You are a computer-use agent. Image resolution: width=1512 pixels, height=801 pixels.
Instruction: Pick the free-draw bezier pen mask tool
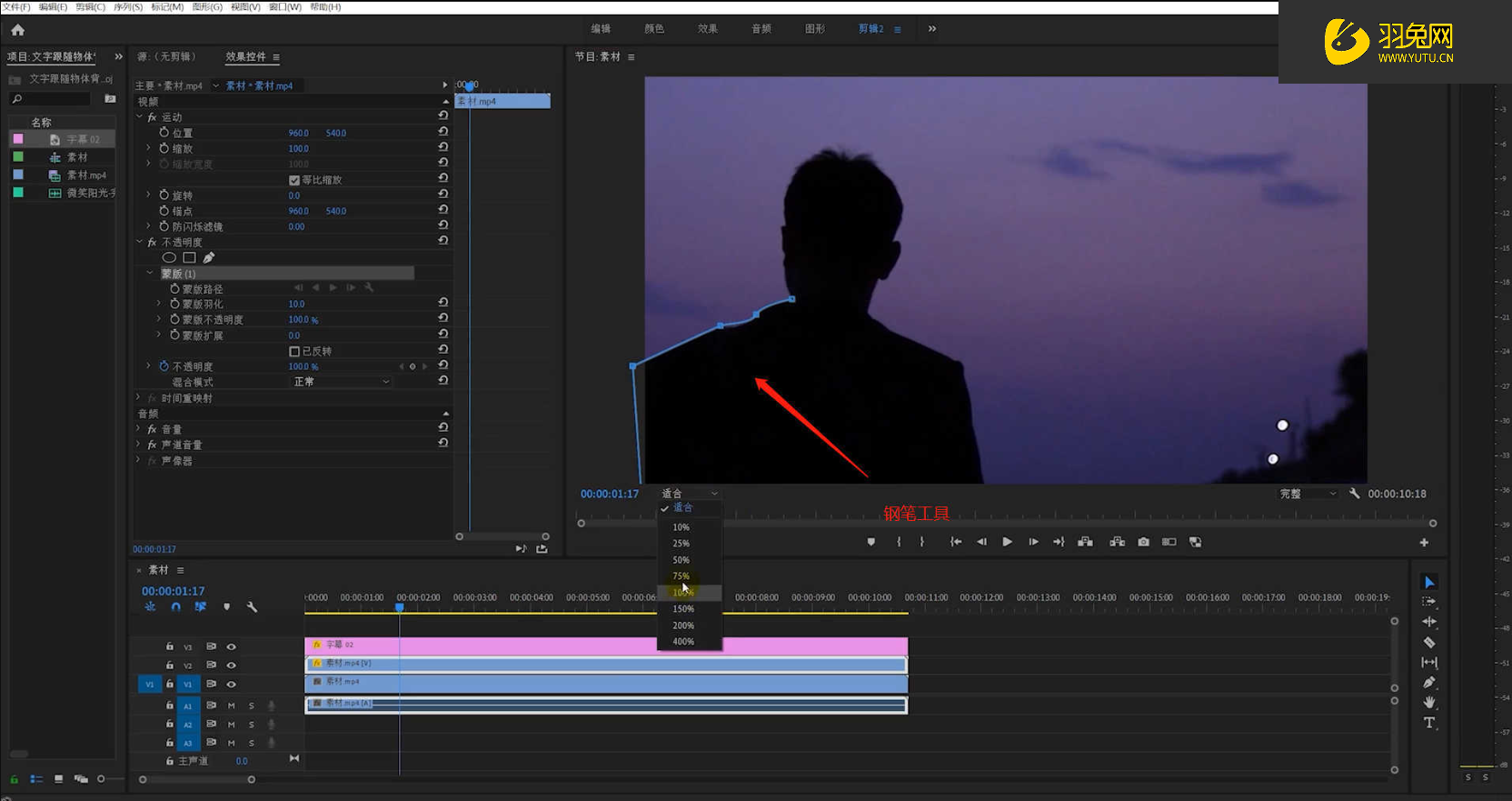tap(209, 257)
